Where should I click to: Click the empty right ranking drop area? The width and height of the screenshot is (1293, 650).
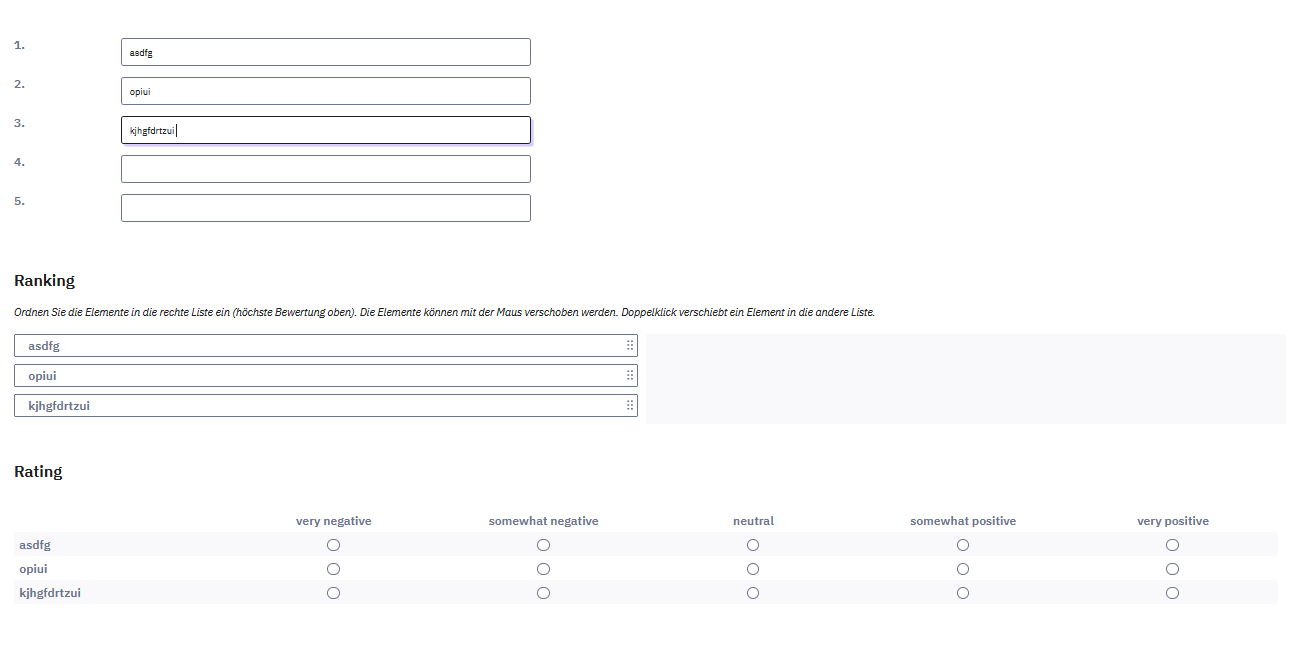966,379
